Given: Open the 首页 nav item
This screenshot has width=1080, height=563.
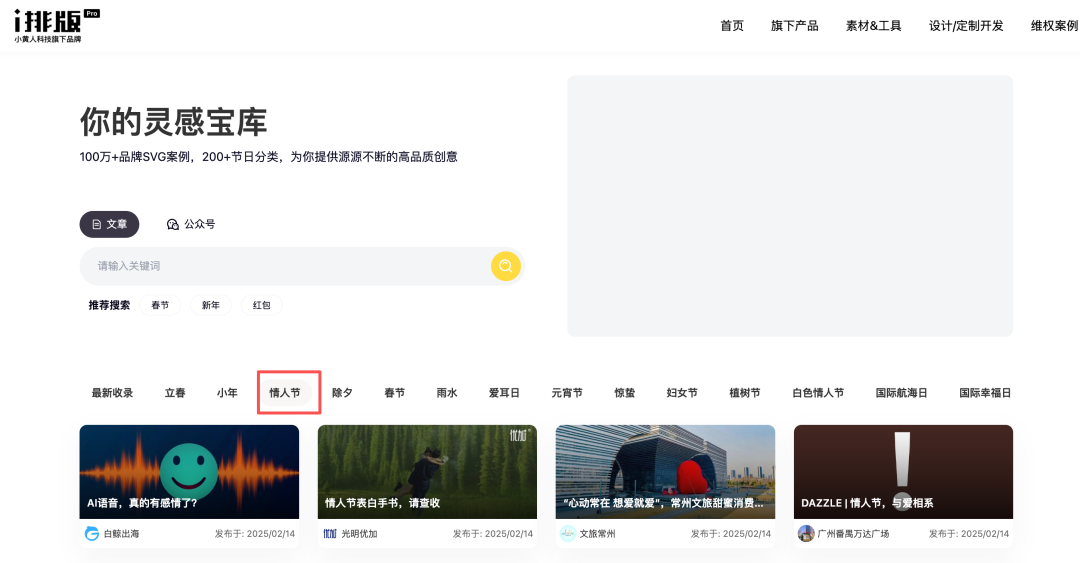Looking at the screenshot, I should pyautogui.click(x=731, y=26).
